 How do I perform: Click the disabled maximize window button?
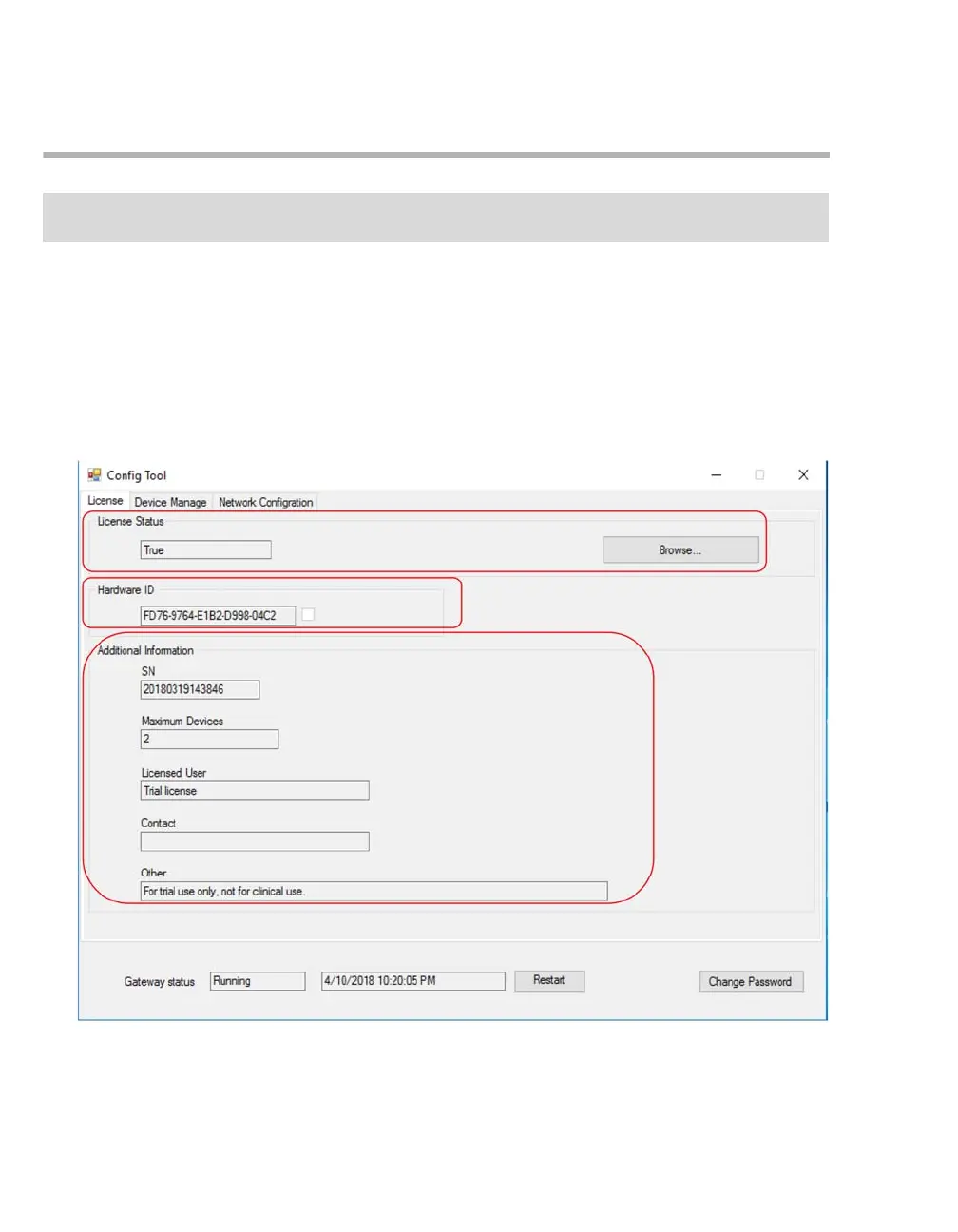(x=759, y=474)
